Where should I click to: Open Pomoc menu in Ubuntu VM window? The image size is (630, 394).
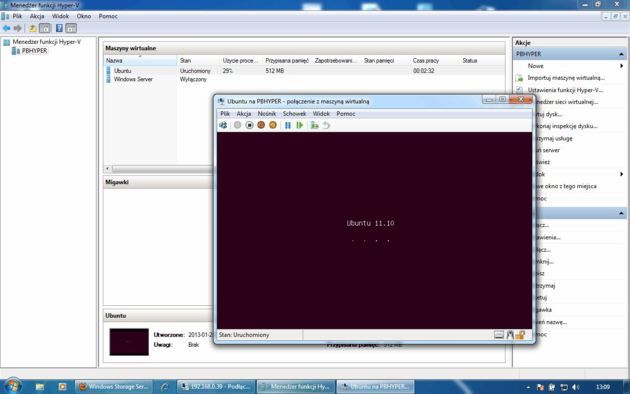(x=346, y=114)
